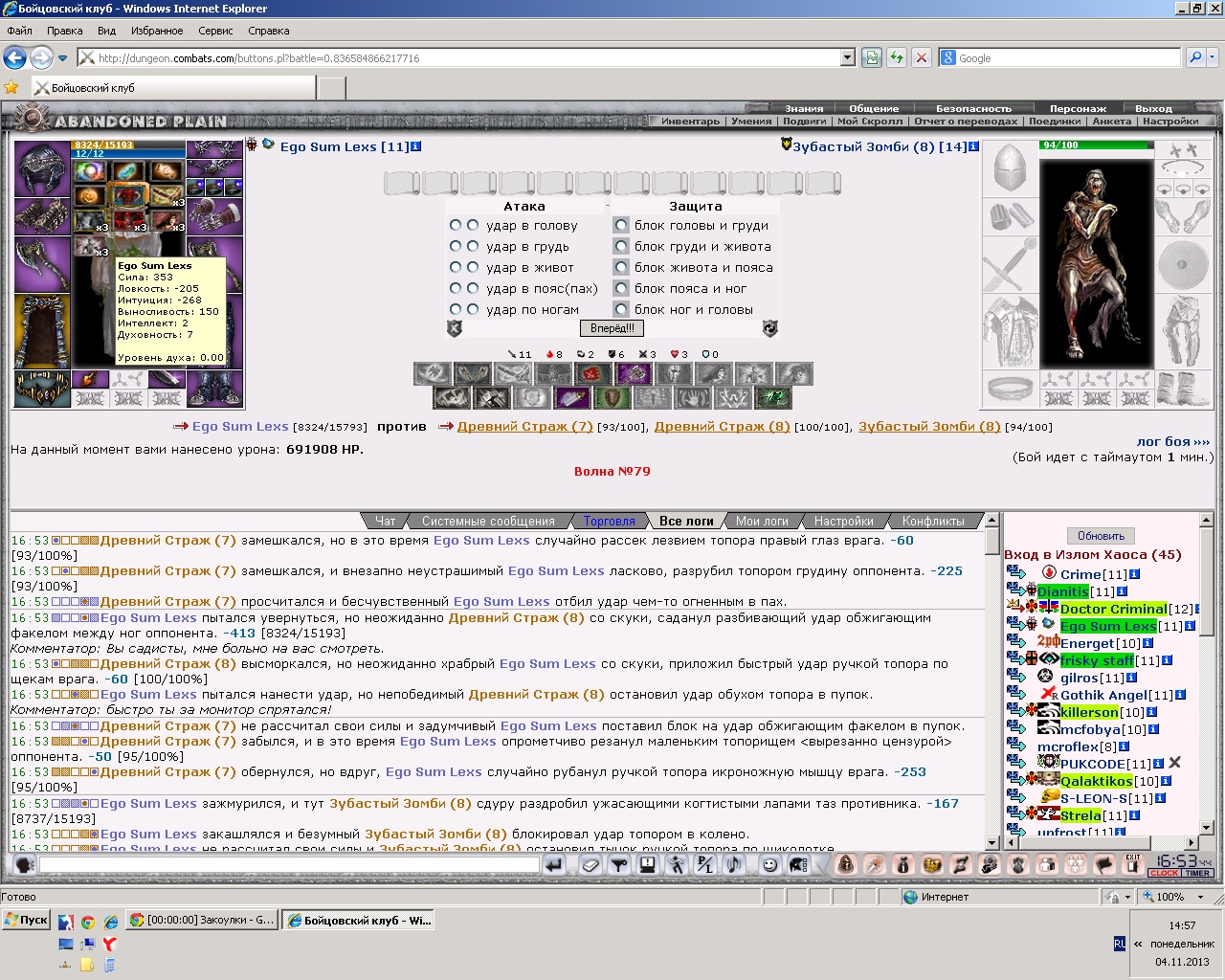Click the chat message input field
Screen dimensions: 1225x980
(x=288, y=865)
